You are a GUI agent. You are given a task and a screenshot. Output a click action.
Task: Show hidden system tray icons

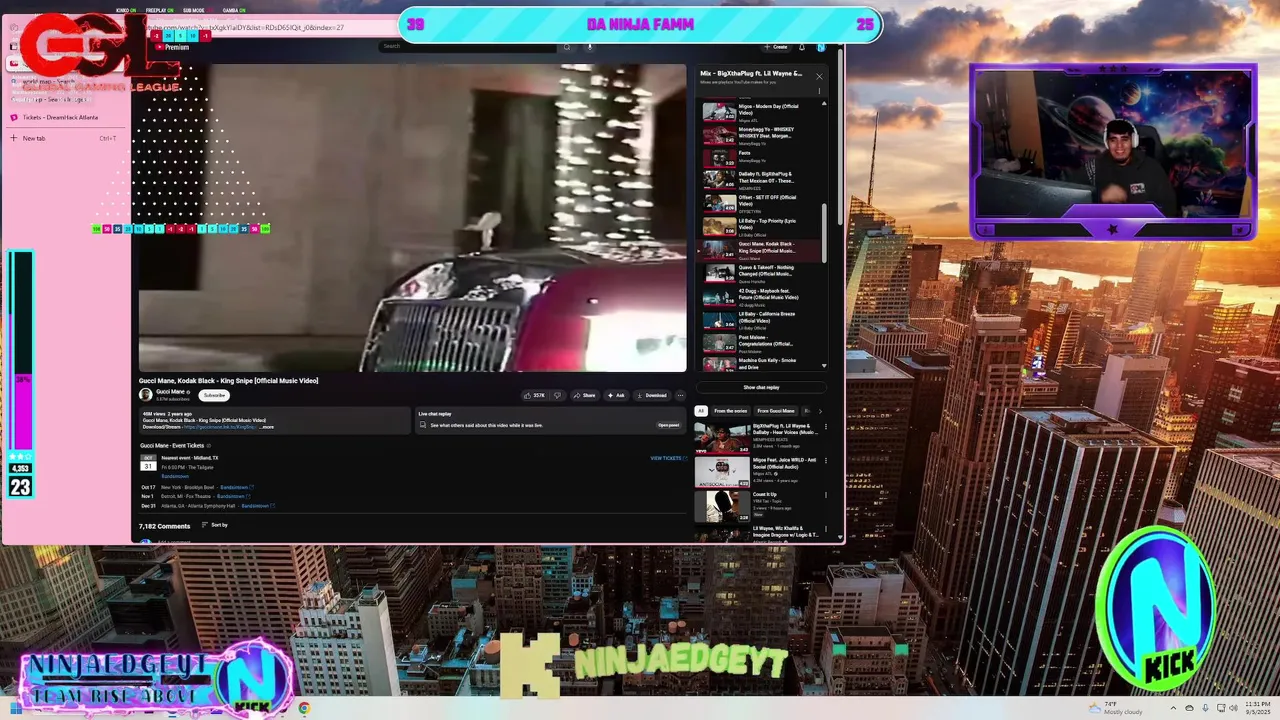coord(1174,708)
